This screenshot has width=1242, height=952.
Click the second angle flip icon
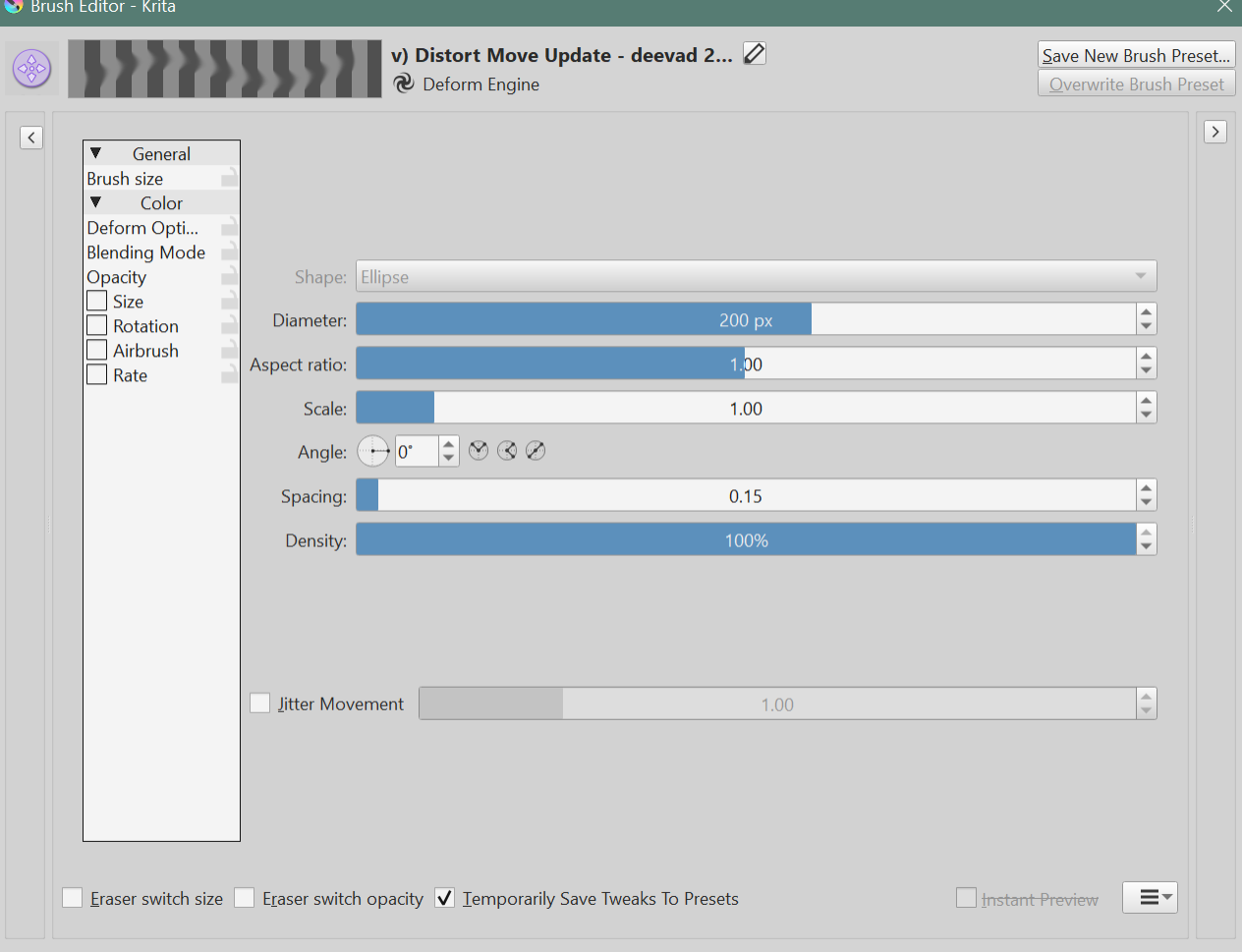click(507, 451)
